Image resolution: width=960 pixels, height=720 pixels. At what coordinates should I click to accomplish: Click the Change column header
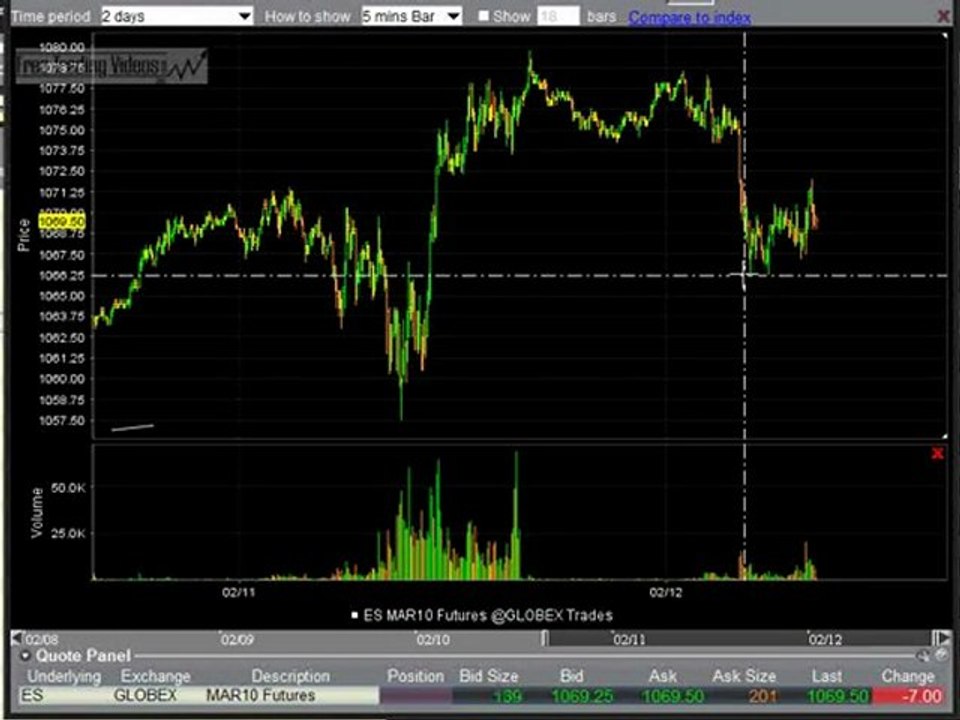click(x=907, y=677)
